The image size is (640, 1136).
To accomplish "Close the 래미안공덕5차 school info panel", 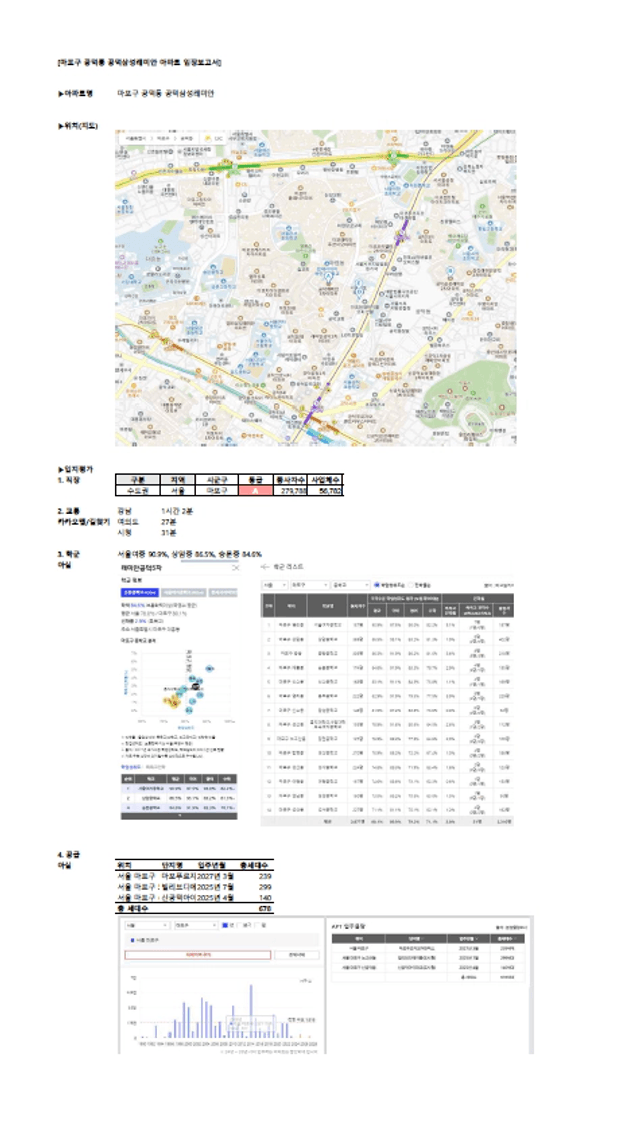I will pyautogui.click(x=236, y=568).
